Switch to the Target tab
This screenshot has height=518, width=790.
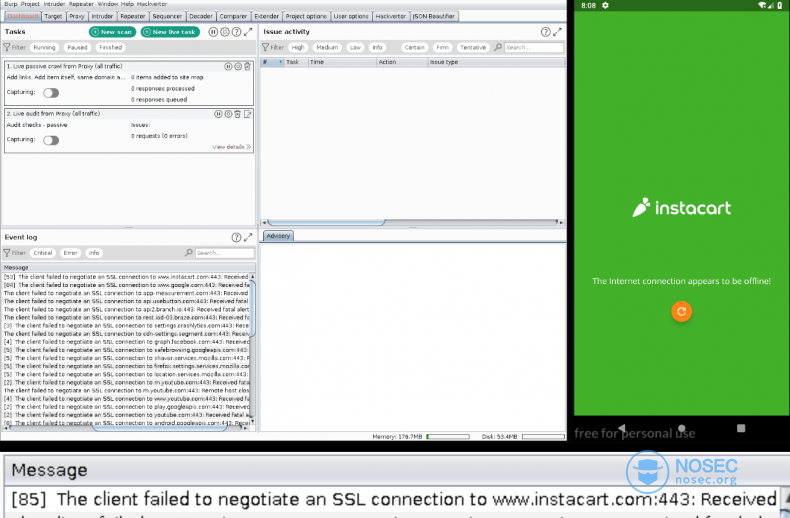pos(53,16)
